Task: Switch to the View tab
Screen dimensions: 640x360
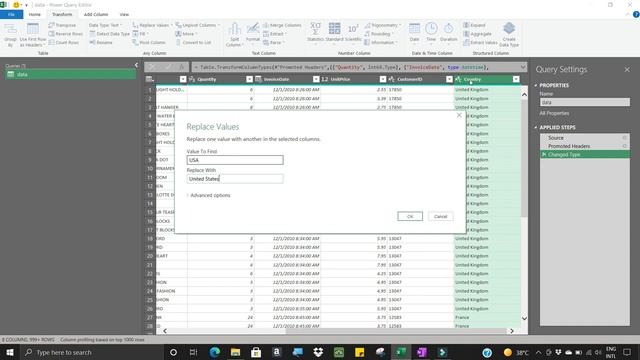Action: click(x=124, y=14)
